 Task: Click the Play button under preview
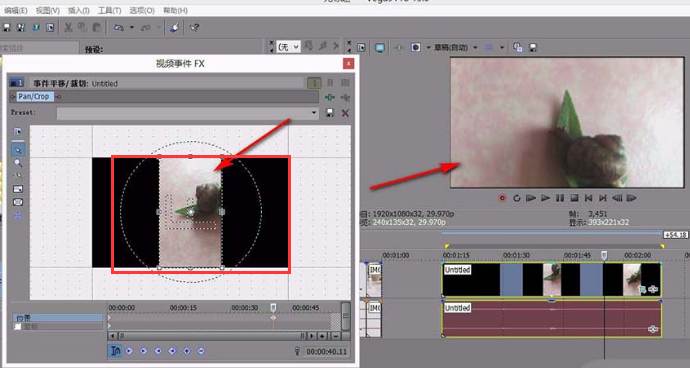pos(545,198)
